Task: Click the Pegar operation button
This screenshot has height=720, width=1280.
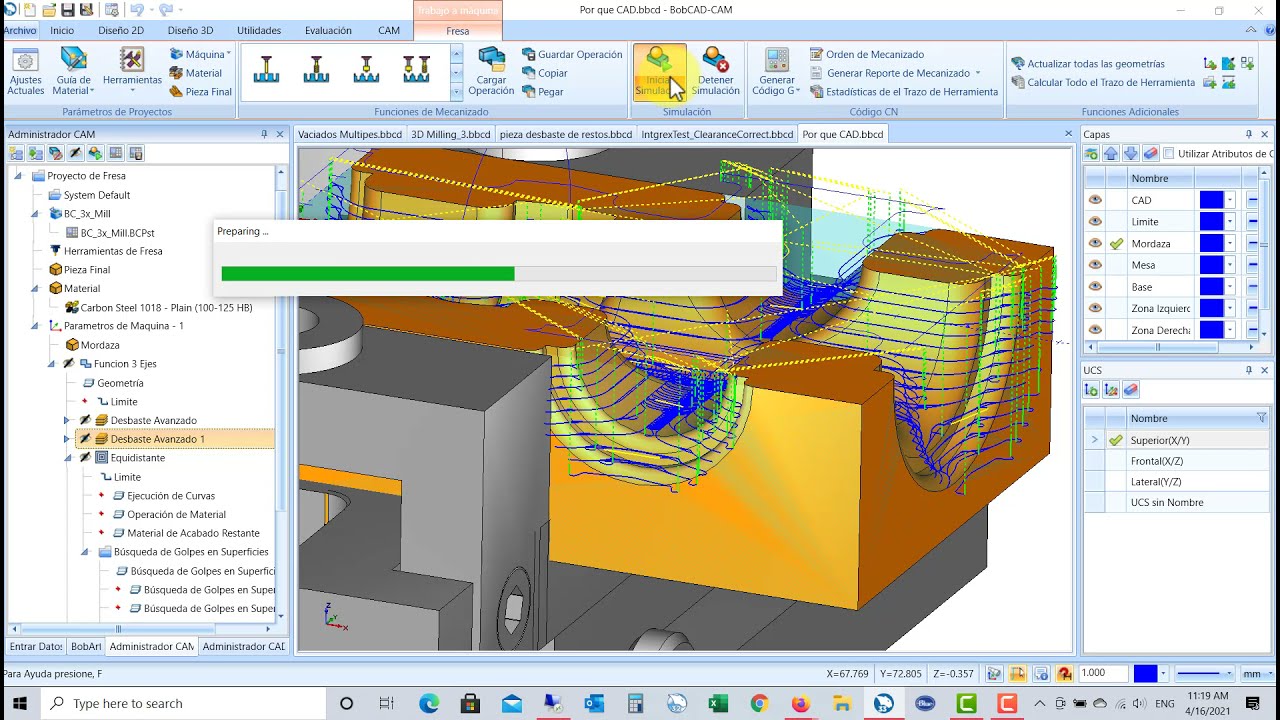Action: tap(543, 91)
